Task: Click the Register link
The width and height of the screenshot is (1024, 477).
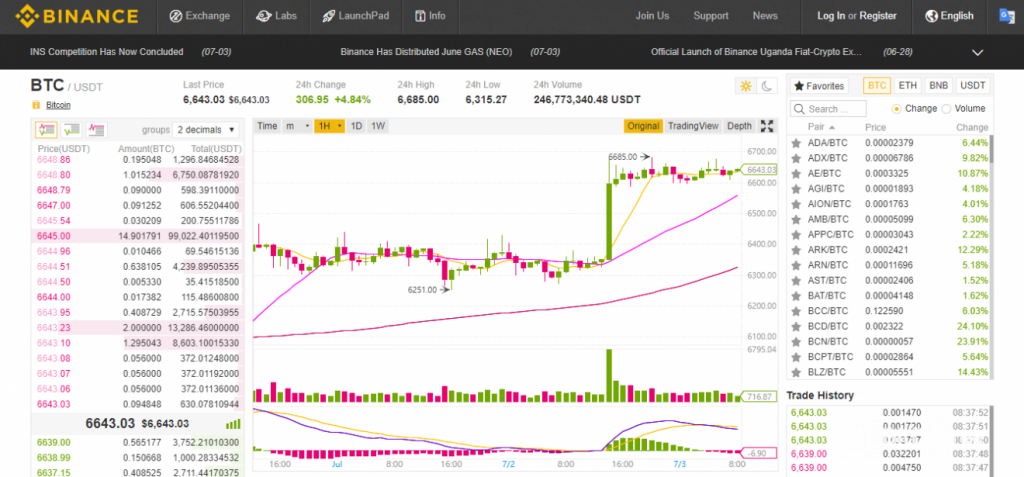Action: [x=878, y=16]
